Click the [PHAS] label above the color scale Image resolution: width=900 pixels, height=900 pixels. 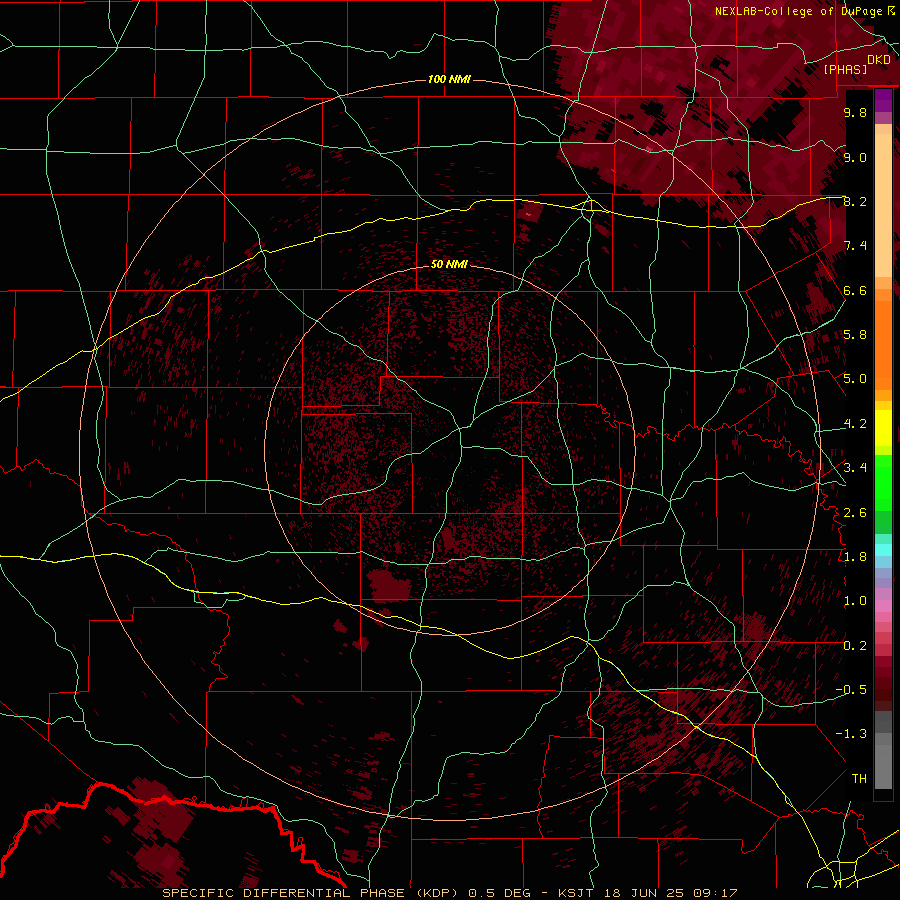845,69
